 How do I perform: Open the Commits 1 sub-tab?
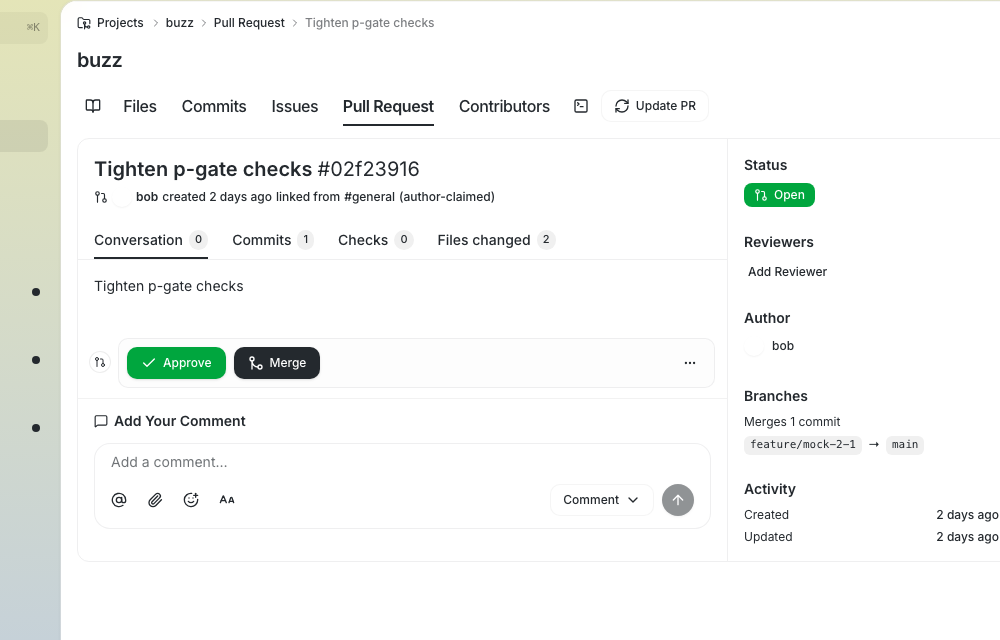(x=273, y=240)
